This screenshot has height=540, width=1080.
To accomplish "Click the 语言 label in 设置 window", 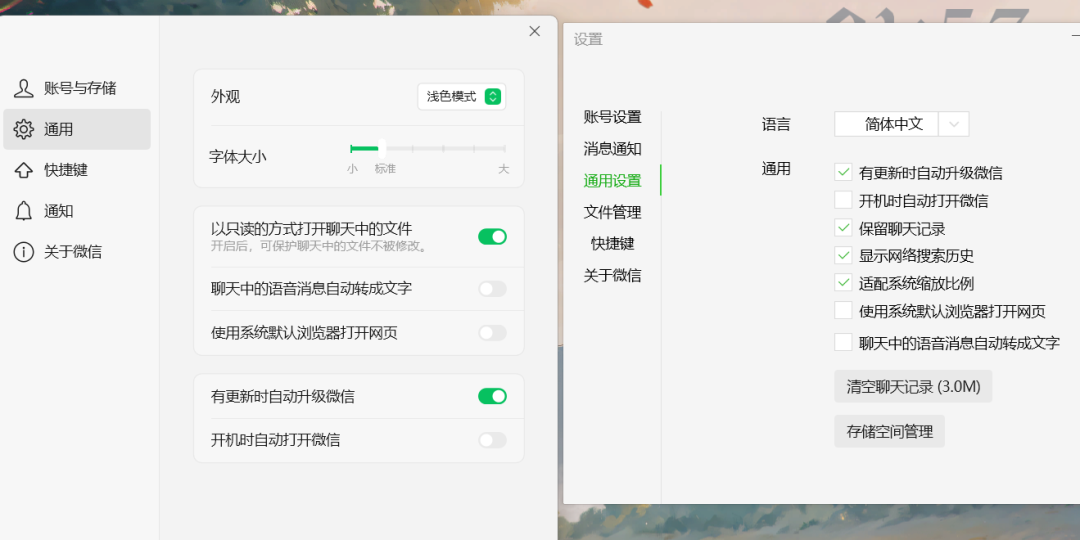I will 776,125.
